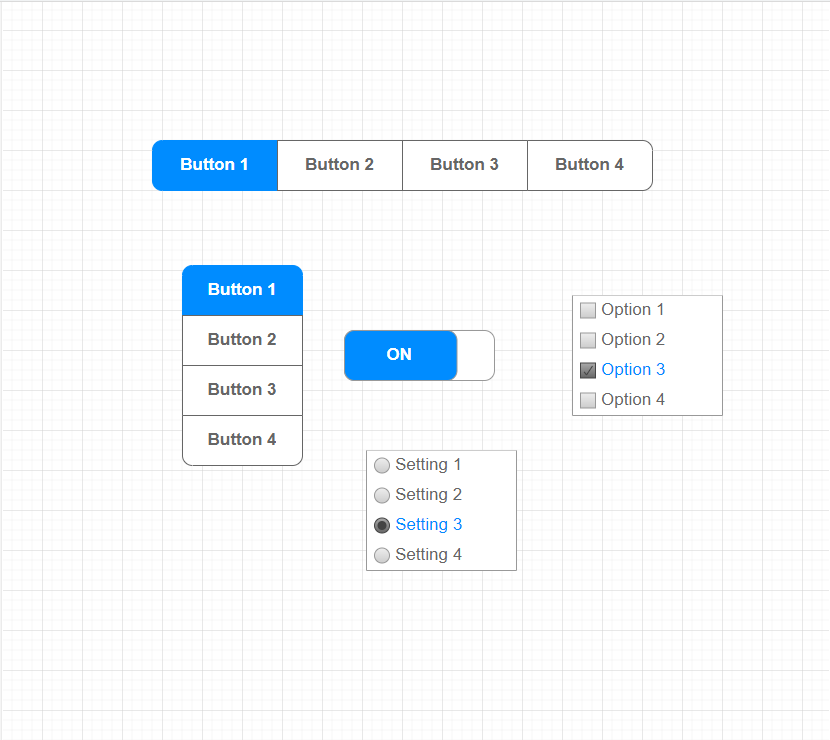
Task: Click the white OFF side of the switch
Action: click(x=475, y=355)
